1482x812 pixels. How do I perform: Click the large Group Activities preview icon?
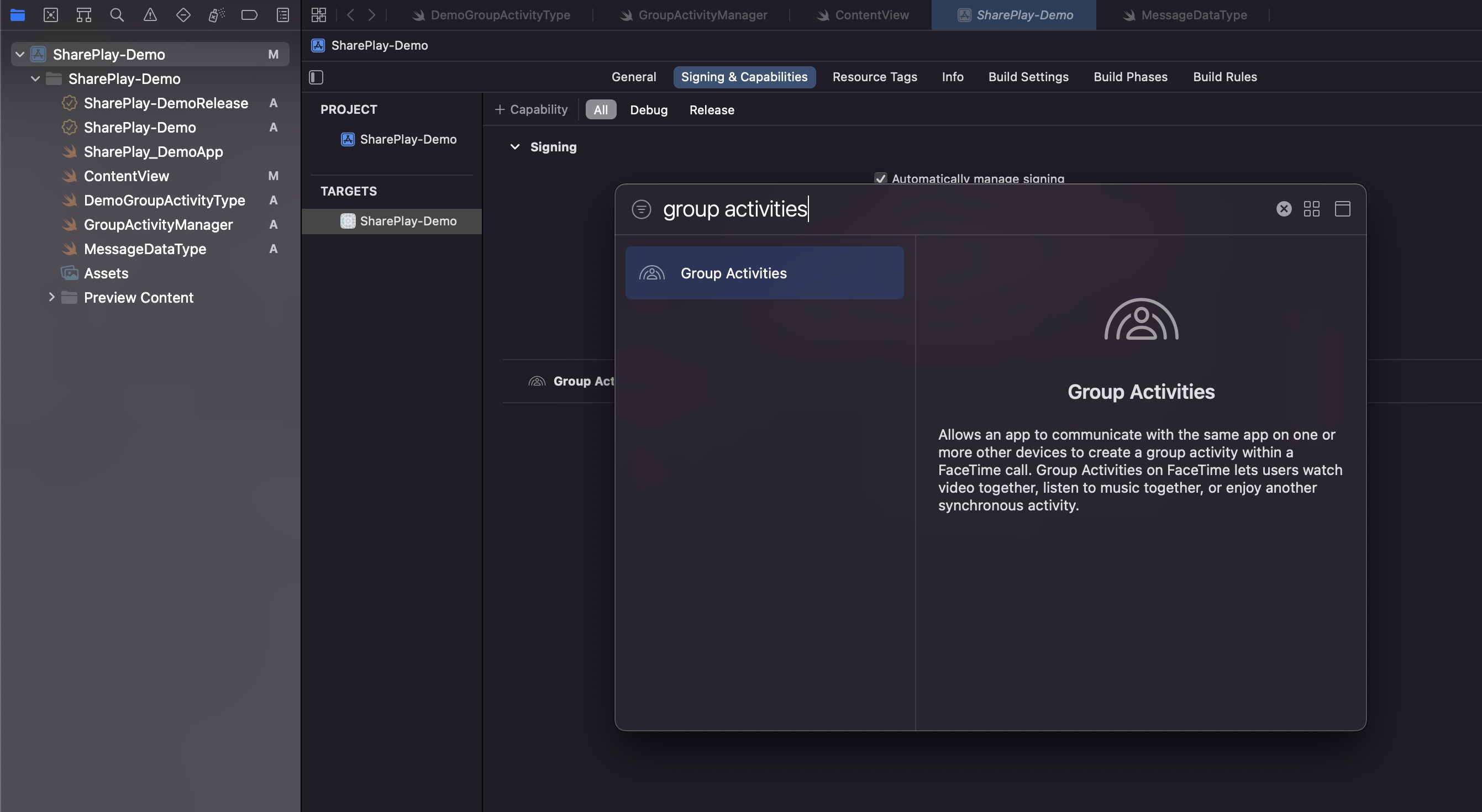point(1142,319)
